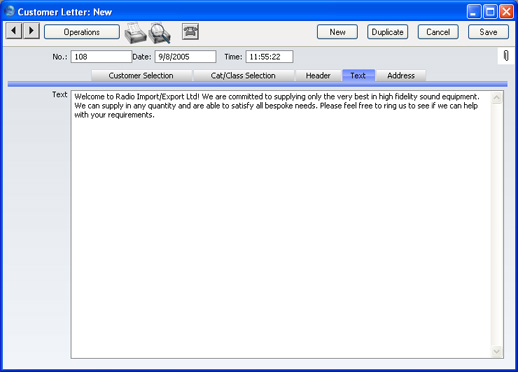Viewport: 518px width, 372px height.
Task: Click the globe icon in title bar
Action: coord(10,11)
